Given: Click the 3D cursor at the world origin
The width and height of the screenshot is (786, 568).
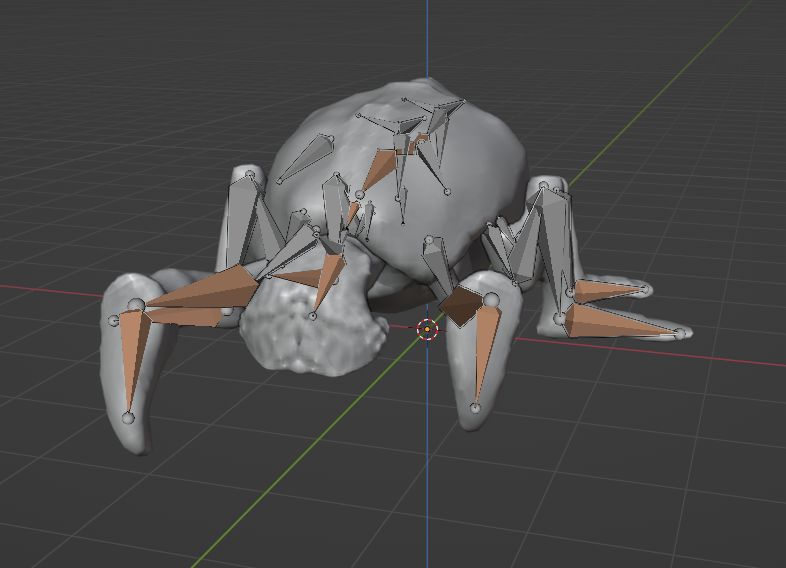Looking at the screenshot, I should [x=427, y=329].
